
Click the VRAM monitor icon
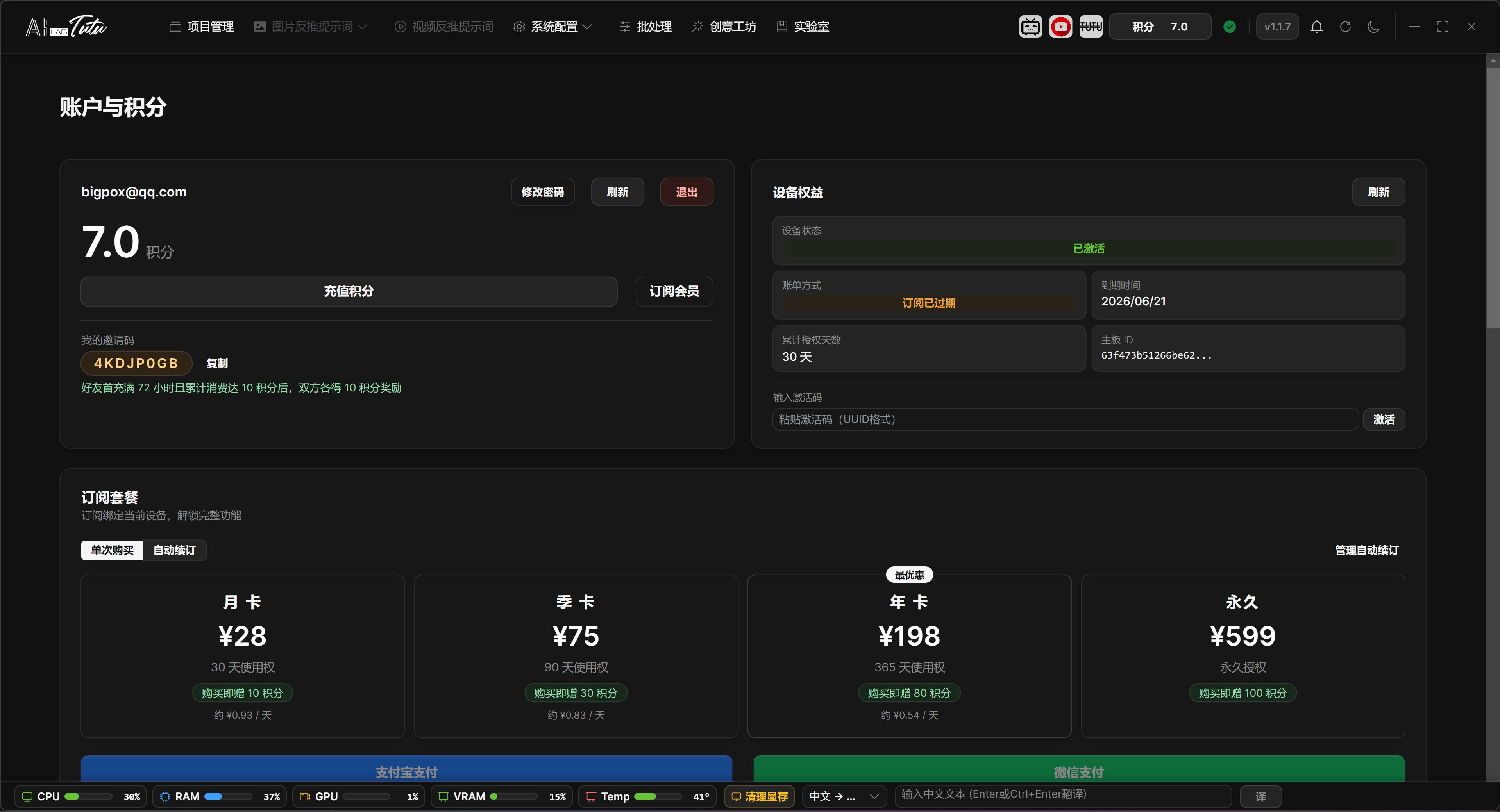443,796
